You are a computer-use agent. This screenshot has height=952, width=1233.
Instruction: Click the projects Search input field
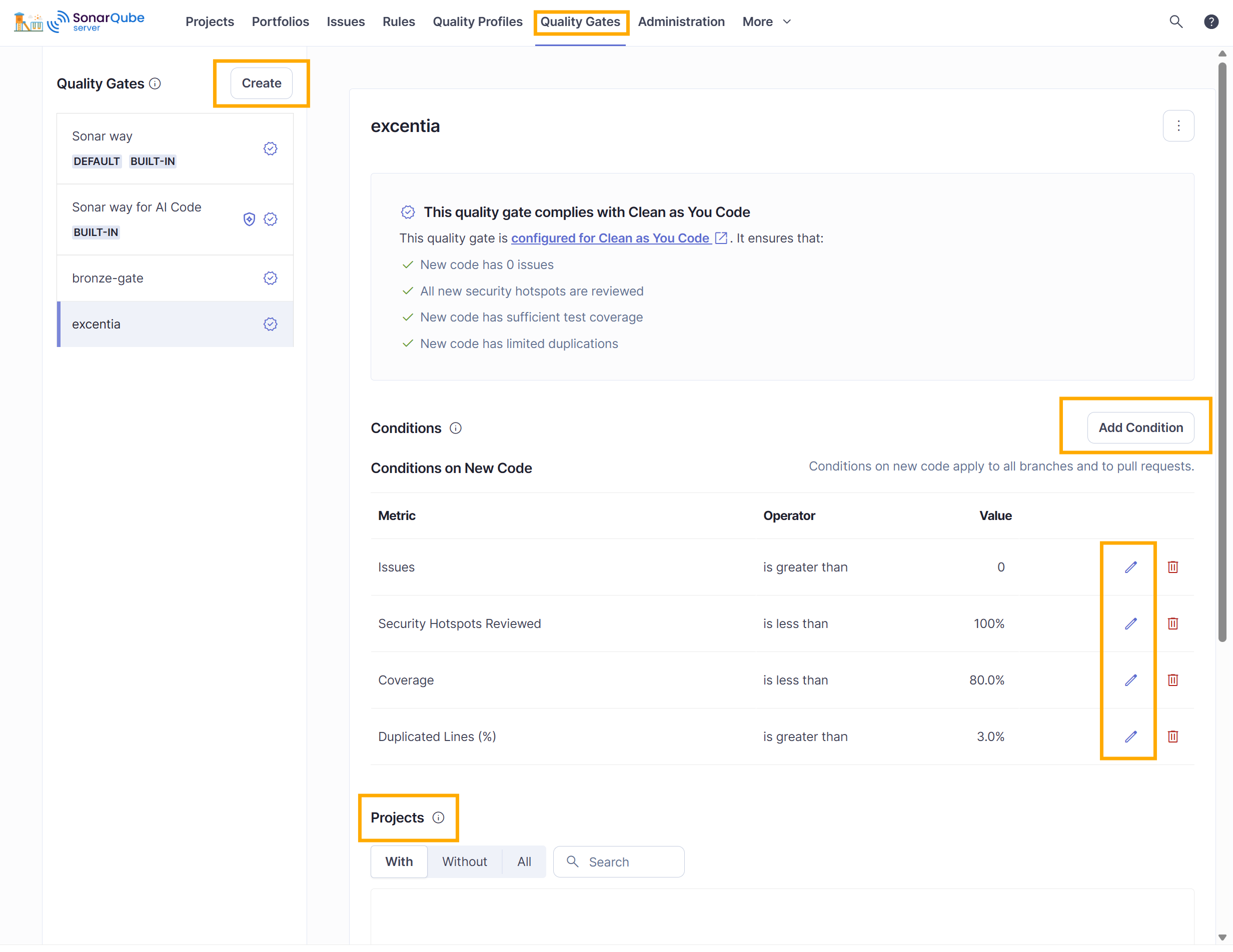pyautogui.click(x=619, y=861)
